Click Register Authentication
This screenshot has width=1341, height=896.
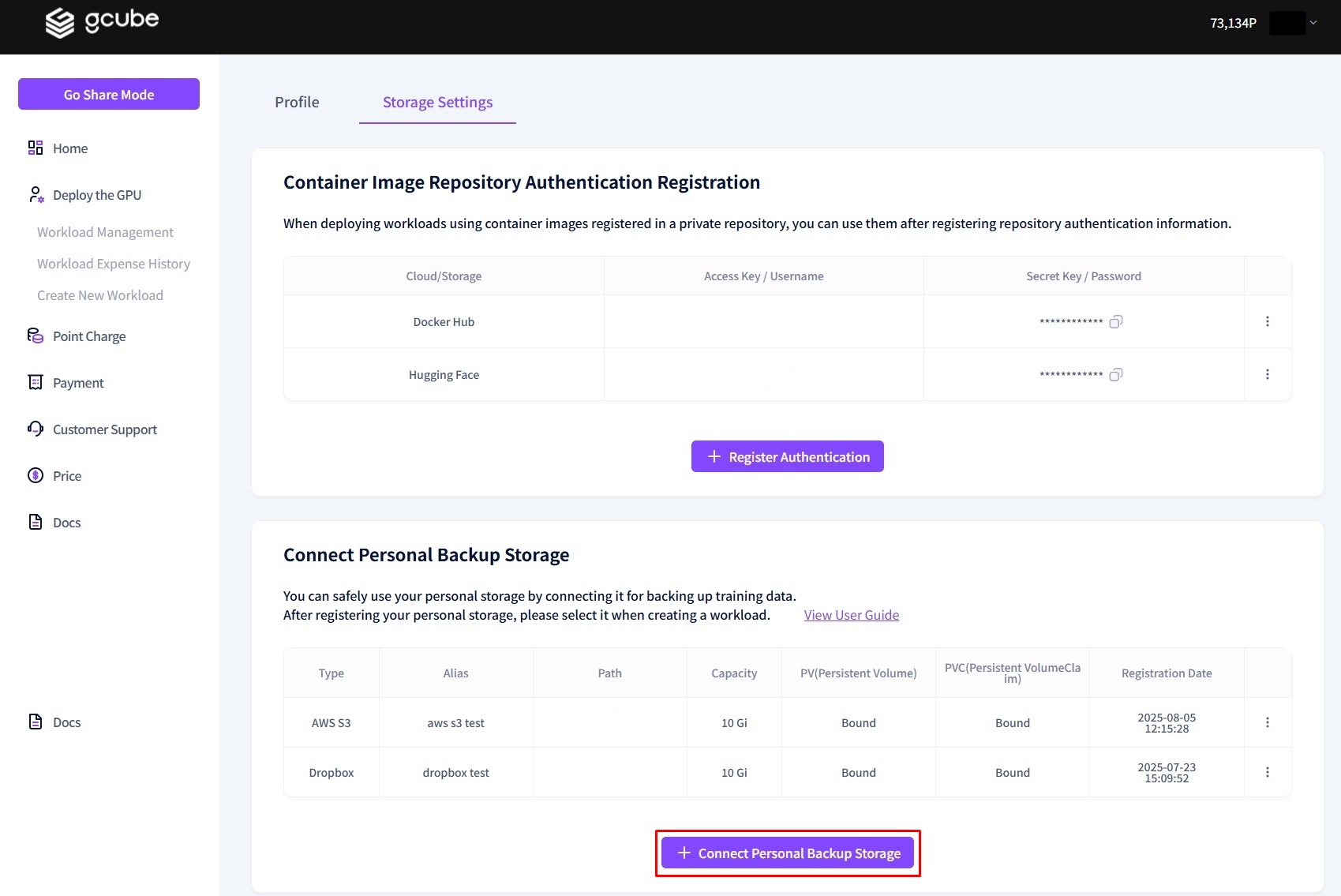point(786,456)
